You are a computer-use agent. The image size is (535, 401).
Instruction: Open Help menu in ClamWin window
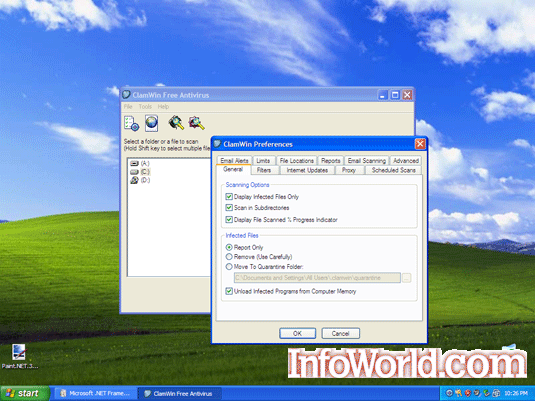163,106
